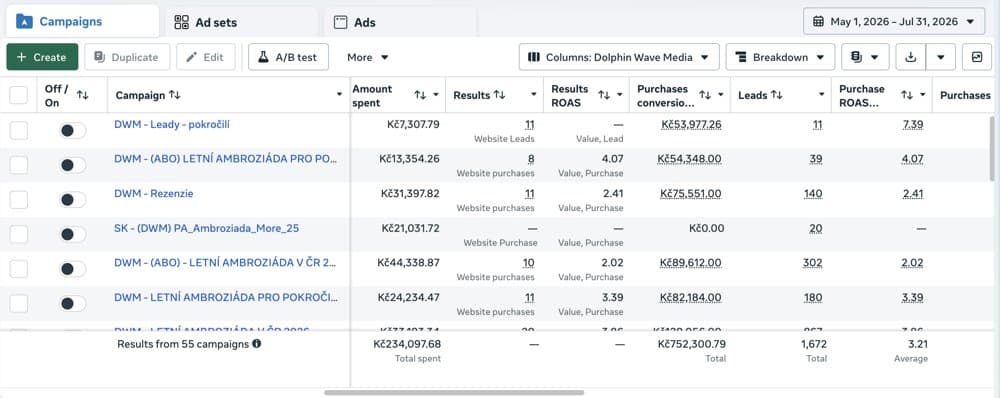Open the More dropdown menu
The image size is (1000, 398).
click(368, 57)
